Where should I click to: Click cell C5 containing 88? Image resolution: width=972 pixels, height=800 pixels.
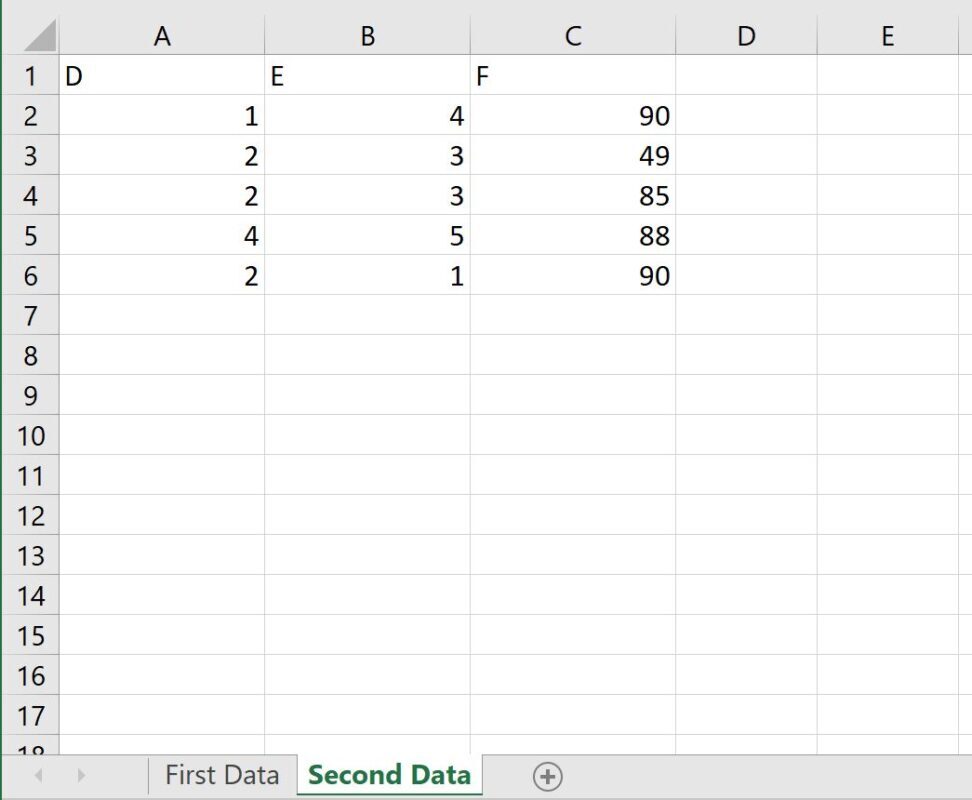(573, 235)
